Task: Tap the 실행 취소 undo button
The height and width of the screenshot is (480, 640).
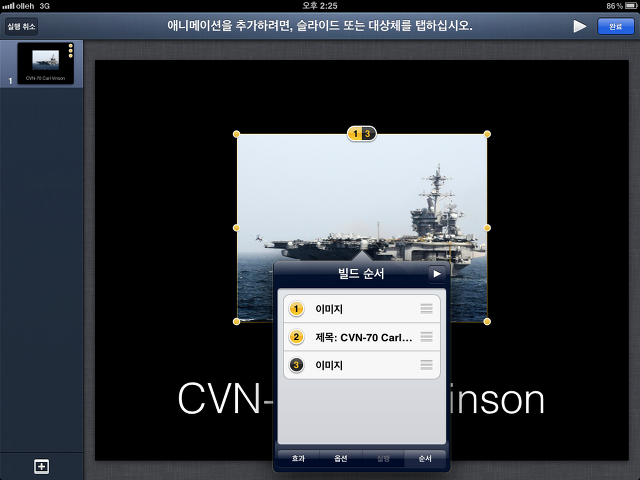Action: click(x=21, y=27)
